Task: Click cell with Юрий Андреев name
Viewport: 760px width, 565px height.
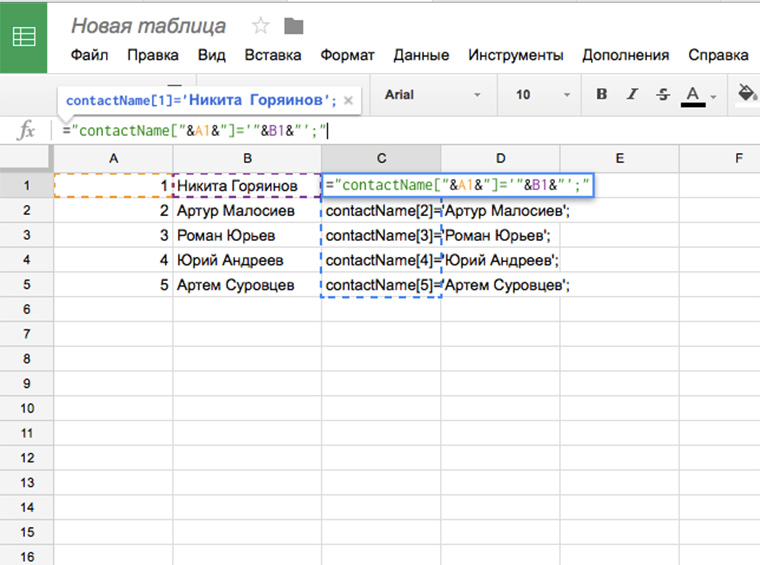Action: (247, 260)
